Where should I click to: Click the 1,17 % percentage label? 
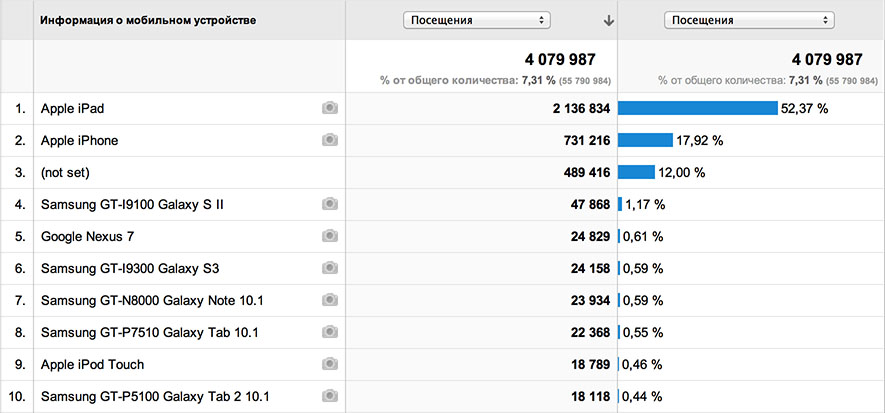(645, 204)
